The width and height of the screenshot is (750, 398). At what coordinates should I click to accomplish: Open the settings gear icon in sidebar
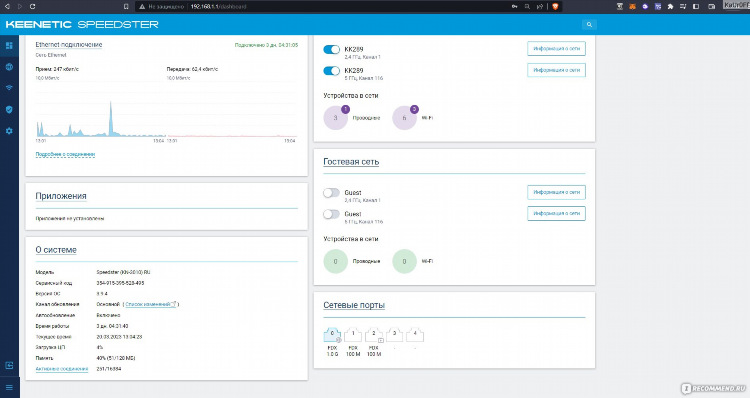(9, 131)
